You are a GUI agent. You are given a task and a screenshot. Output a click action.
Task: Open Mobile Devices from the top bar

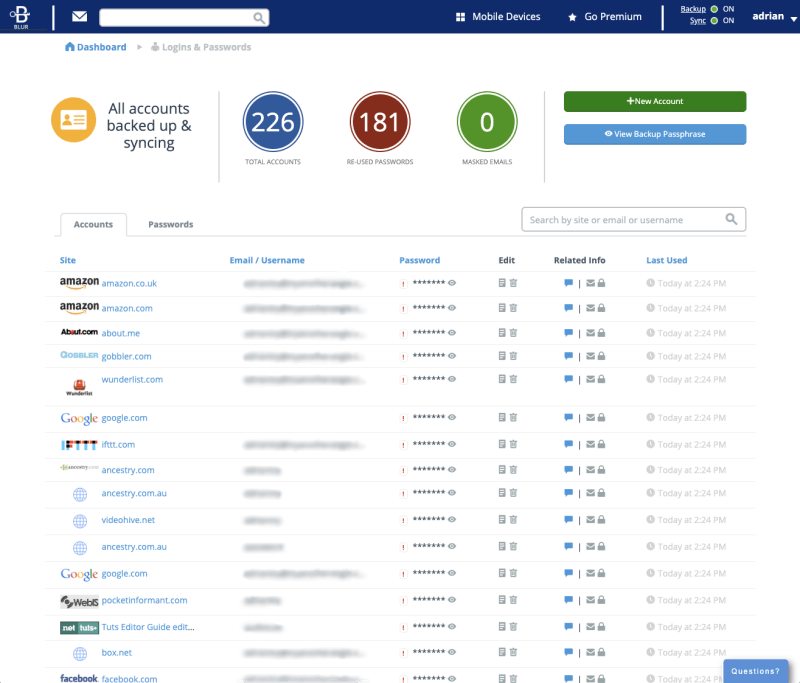click(x=498, y=17)
